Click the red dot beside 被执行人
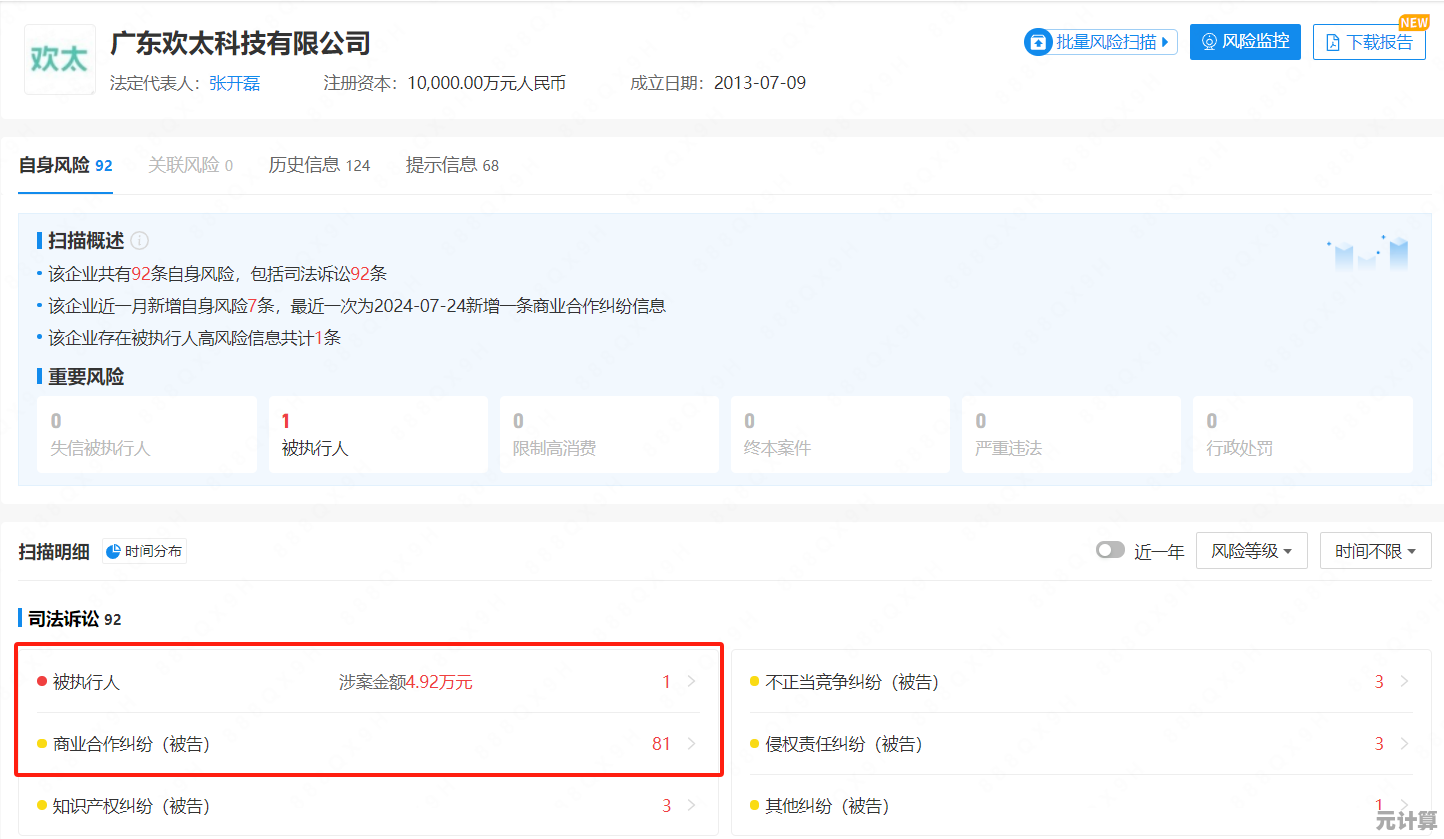The width and height of the screenshot is (1444, 839). point(40,681)
